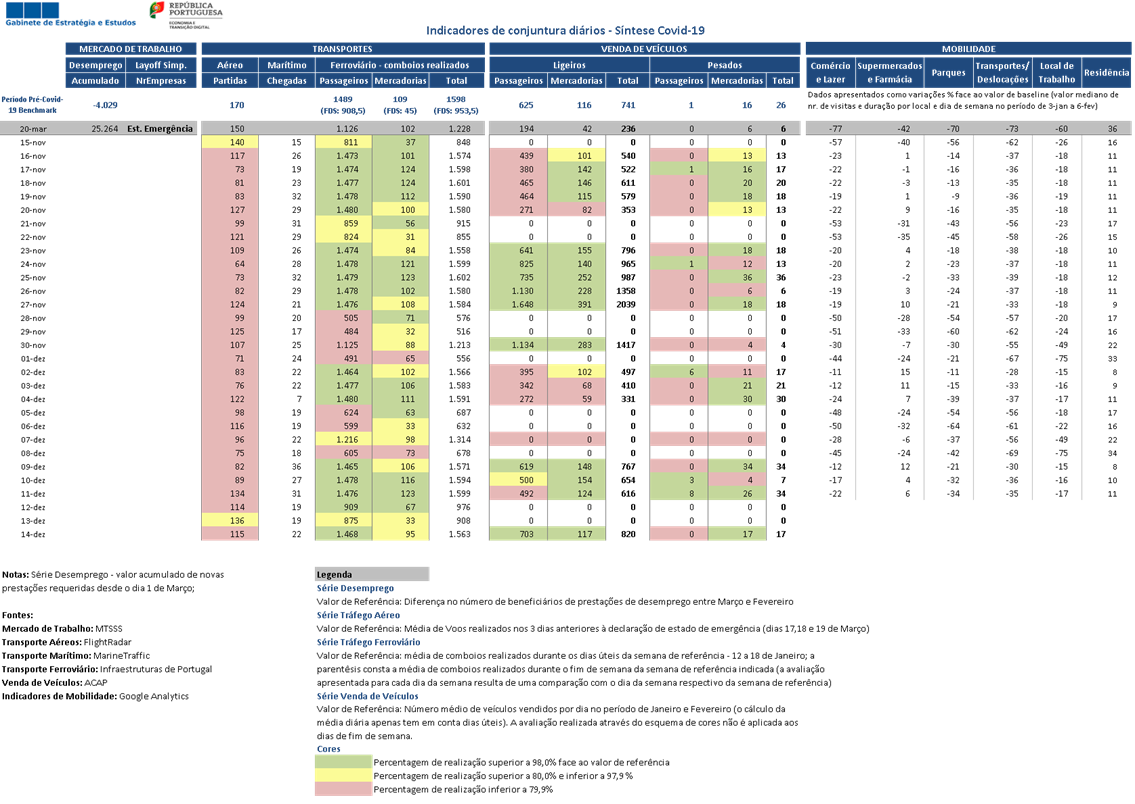Select the pink color swatch in legend

[x=343, y=789]
